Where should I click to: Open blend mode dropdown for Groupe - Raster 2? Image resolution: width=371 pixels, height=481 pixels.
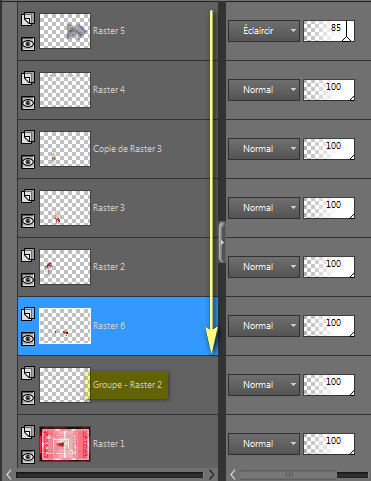264,385
